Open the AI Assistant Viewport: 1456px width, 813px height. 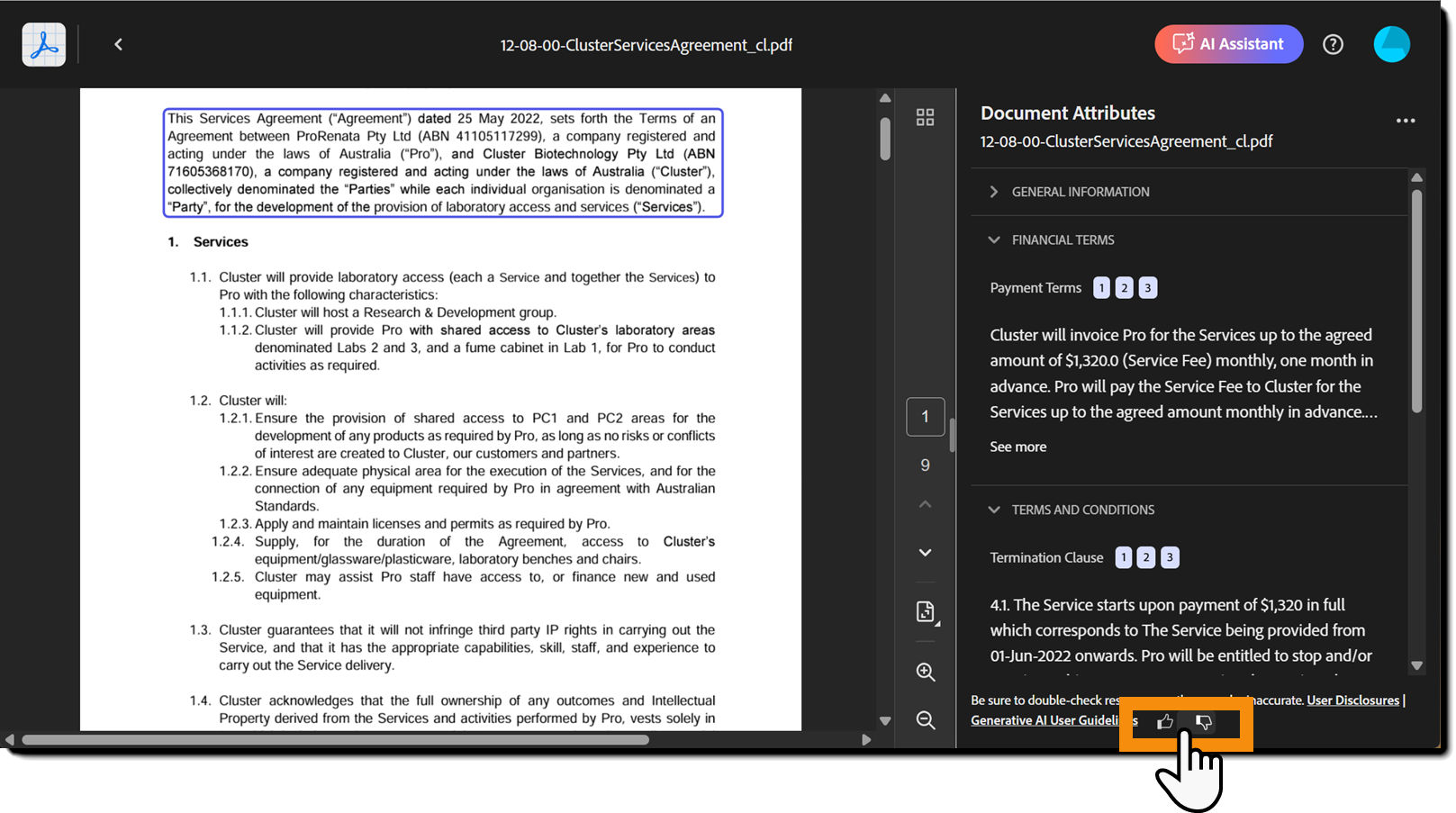click(1228, 44)
